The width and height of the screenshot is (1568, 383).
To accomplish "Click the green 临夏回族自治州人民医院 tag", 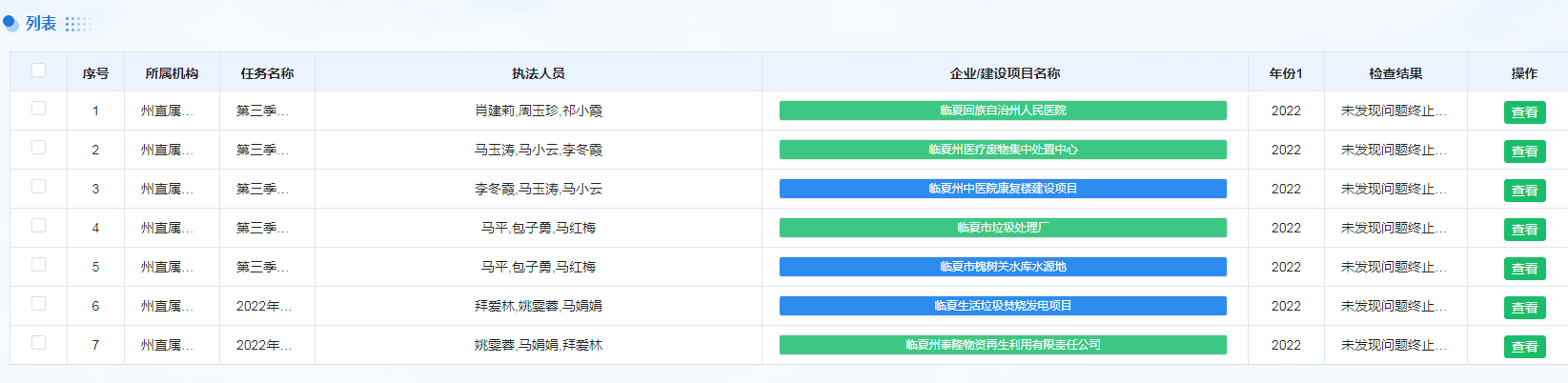I will click(1003, 111).
